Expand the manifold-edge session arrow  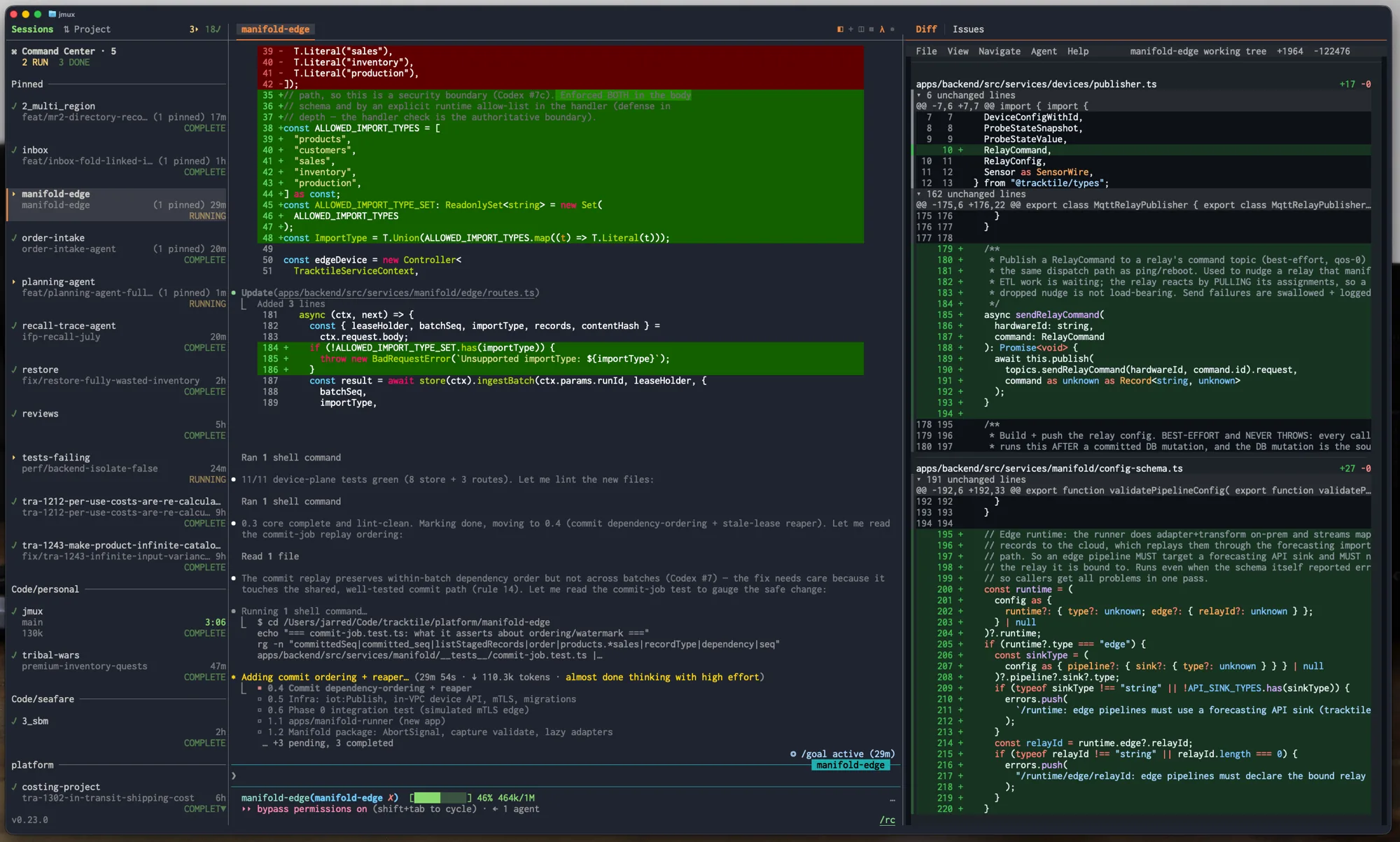click(x=14, y=194)
